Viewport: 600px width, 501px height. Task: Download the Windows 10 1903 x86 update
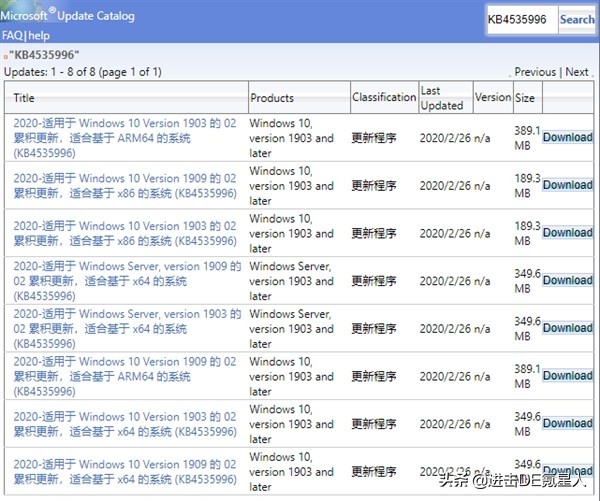(568, 232)
